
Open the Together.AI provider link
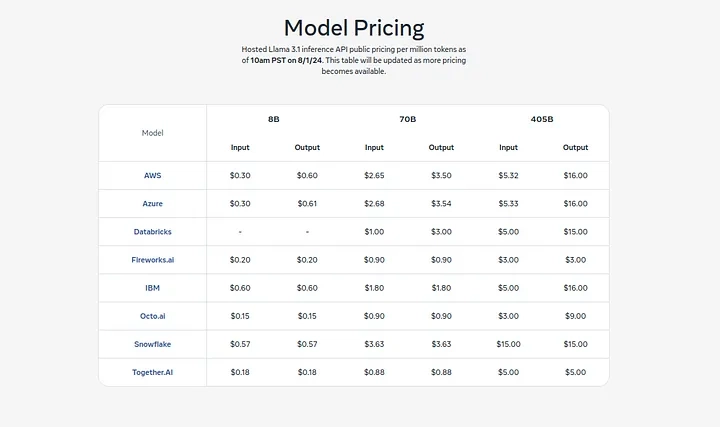coord(152,371)
